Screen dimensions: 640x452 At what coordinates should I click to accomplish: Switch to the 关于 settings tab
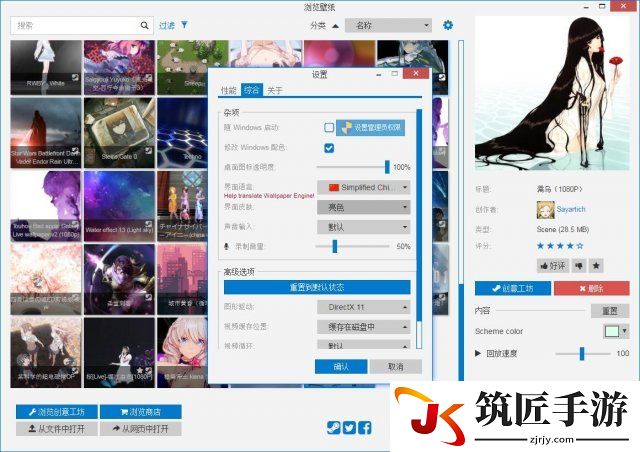point(275,90)
